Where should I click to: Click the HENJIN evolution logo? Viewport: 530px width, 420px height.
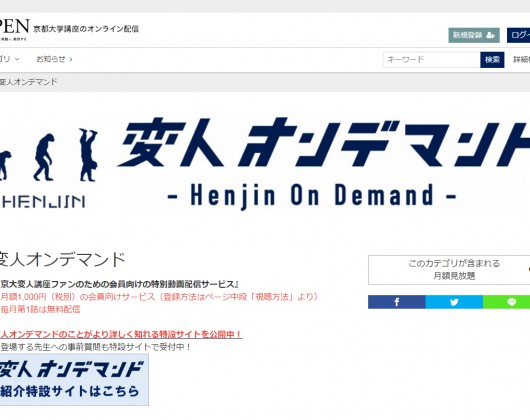48,168
